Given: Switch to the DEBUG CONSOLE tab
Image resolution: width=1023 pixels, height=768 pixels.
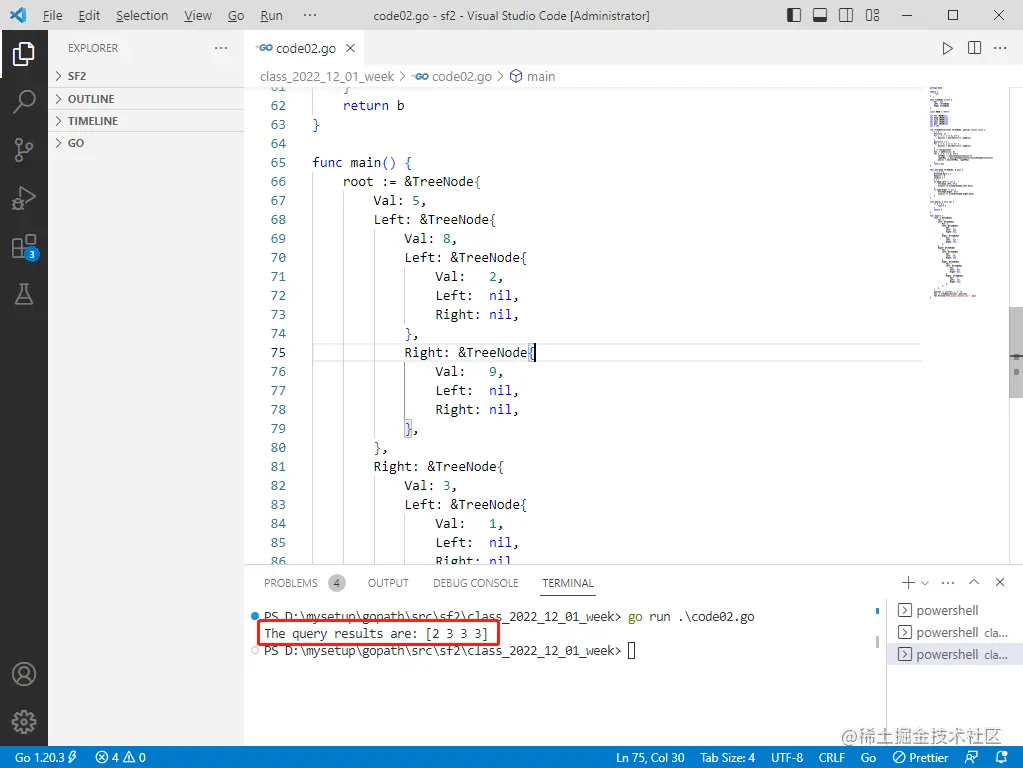Looking at the screenshot, I should pyautogui.click(x=476, y=583).
